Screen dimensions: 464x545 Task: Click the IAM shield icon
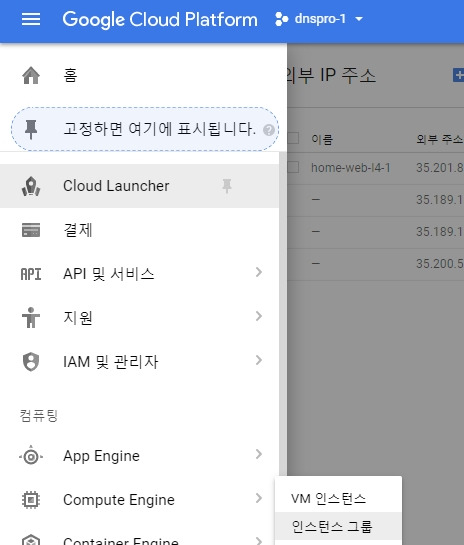pos(31,362)
